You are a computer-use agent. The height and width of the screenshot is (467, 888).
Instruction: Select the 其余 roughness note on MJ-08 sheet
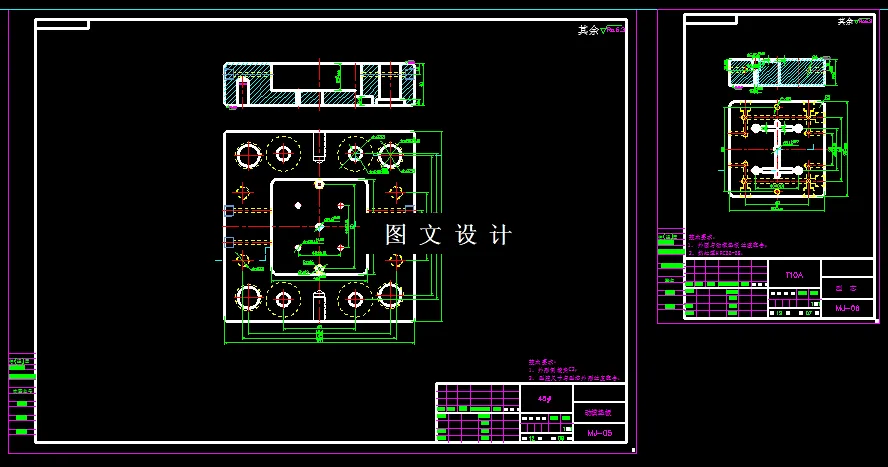855,21
